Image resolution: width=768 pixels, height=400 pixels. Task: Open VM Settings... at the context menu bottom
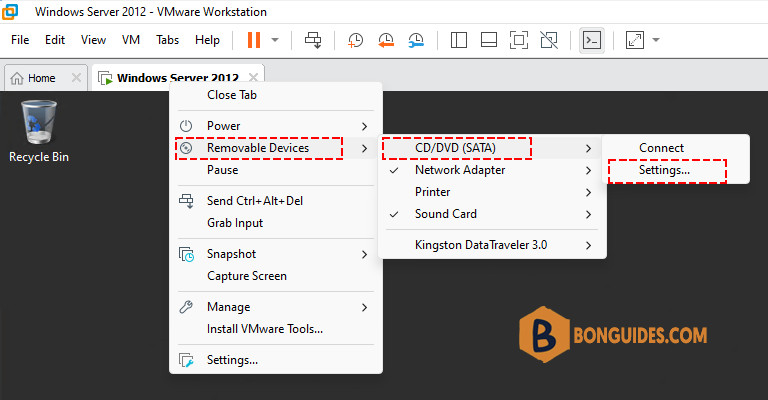tap(276, 360)
